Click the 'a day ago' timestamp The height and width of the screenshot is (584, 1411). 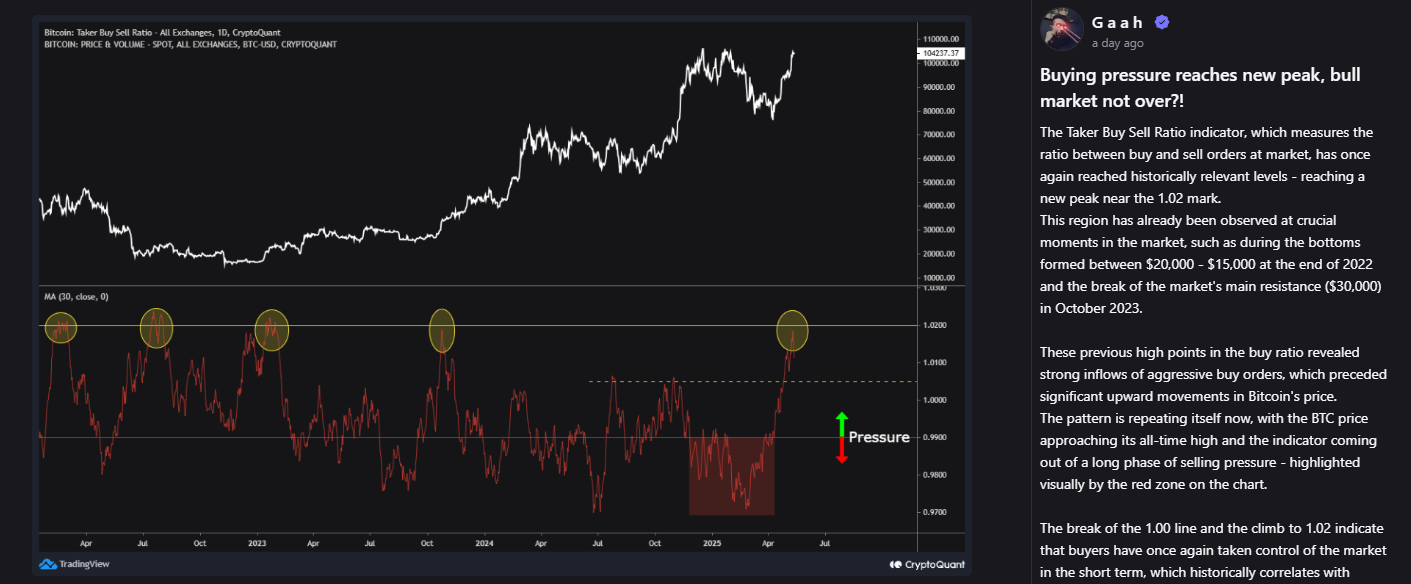[x=1117, y=43]
